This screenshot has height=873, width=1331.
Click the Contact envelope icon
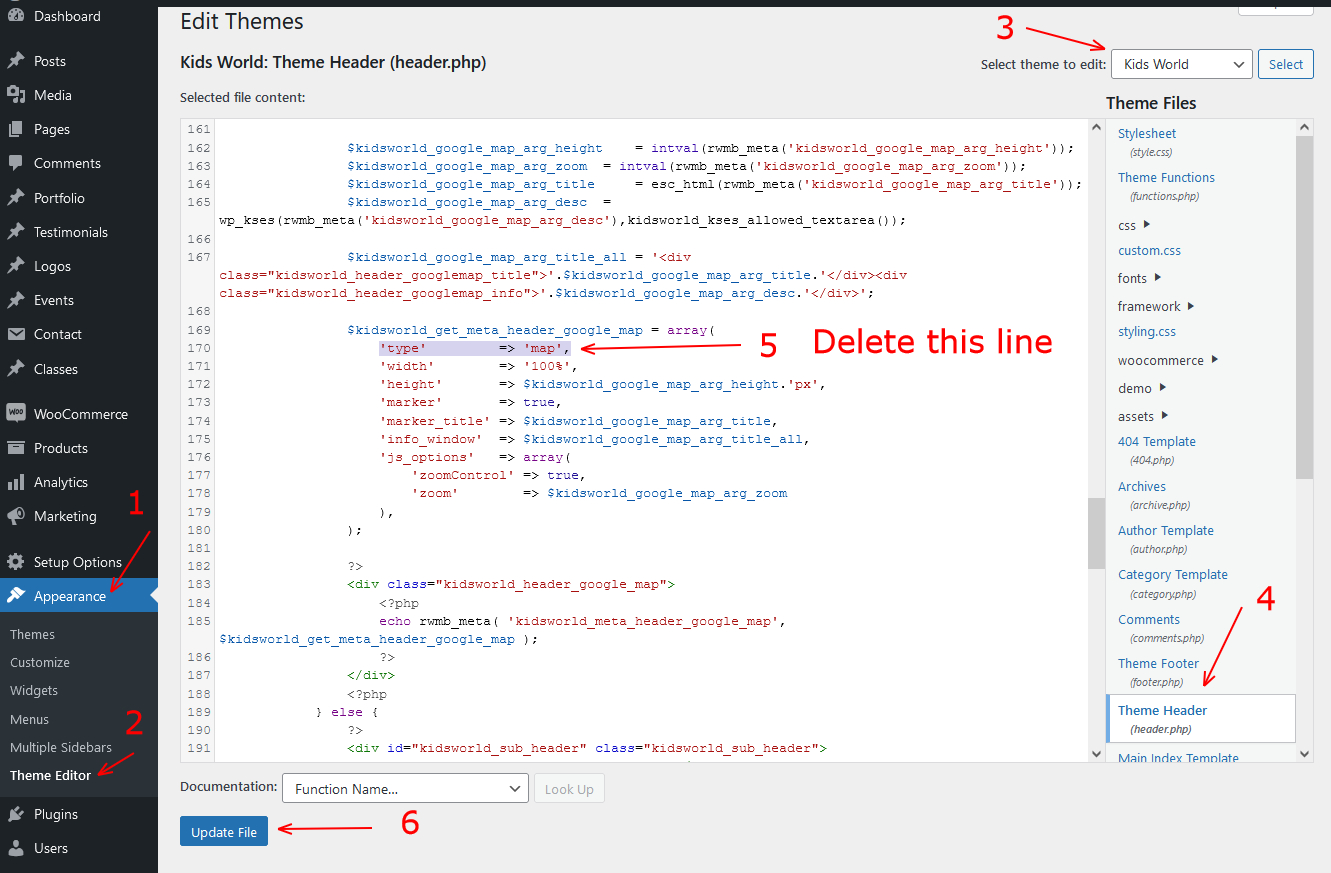tap(16, 334)
